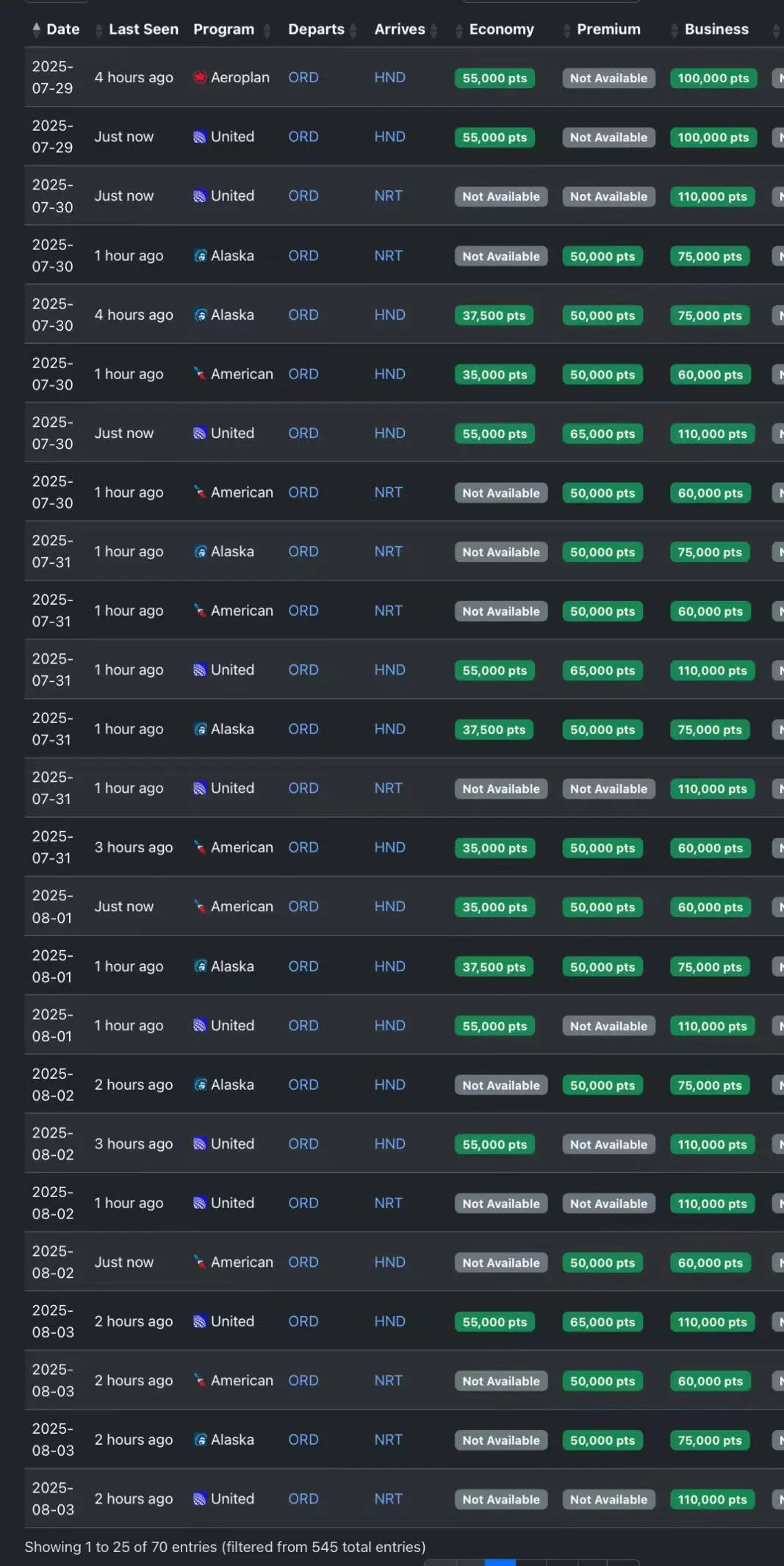Select 100,000 pts Business badge for Aeroplan
This screenshot has height=1566, width=784.
[x=713, y=78]
